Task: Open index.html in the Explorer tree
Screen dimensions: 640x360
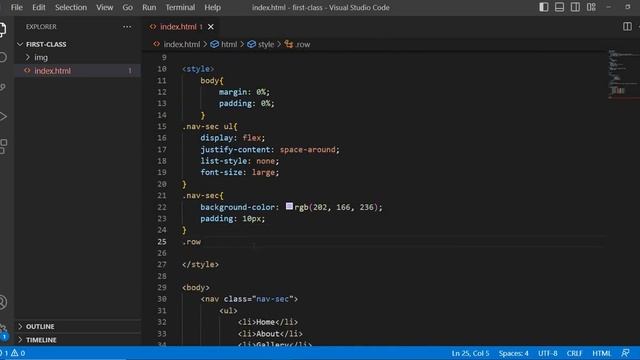Action: [53, 71]
